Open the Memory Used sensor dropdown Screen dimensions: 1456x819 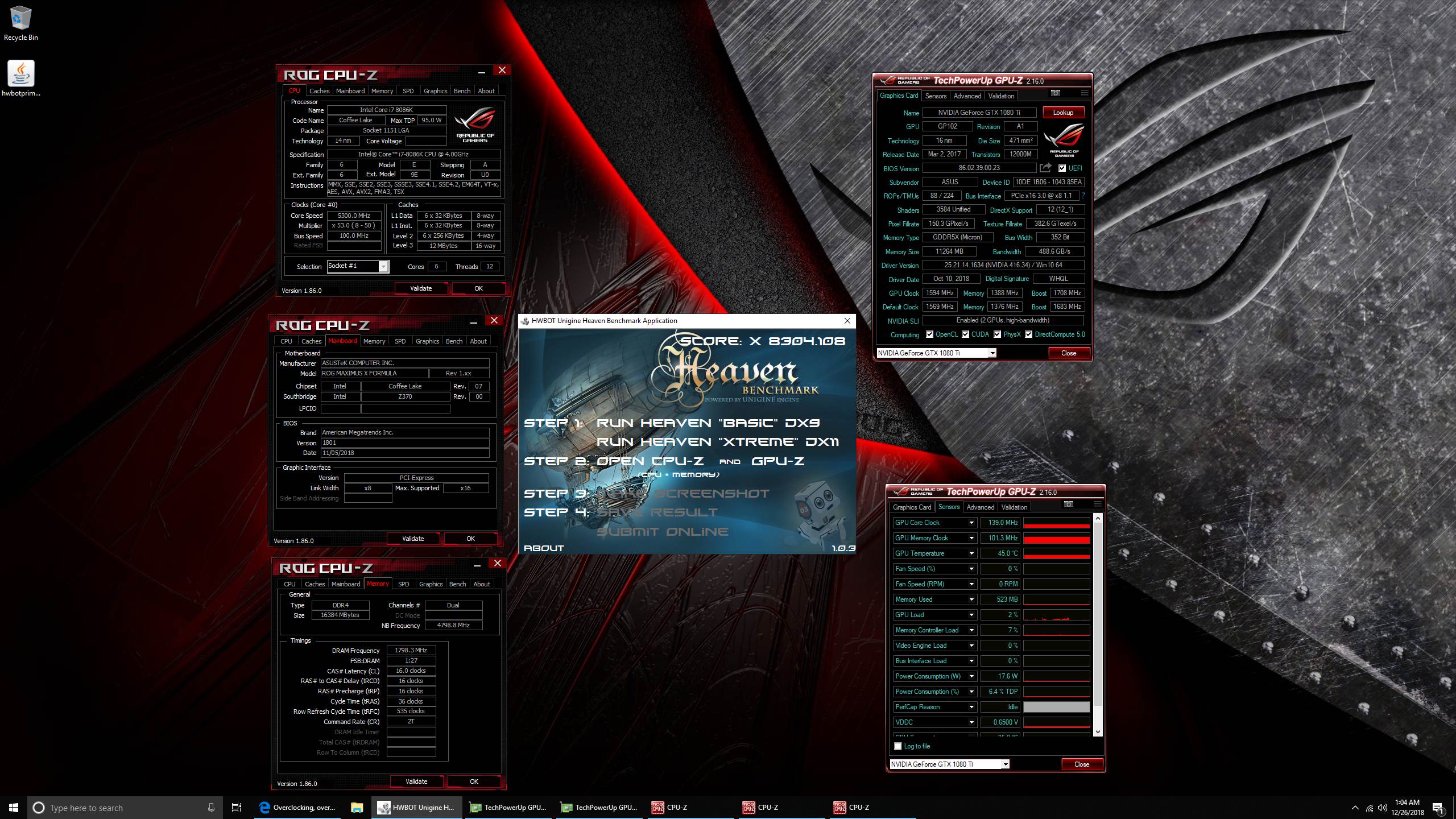click(971, 599)
